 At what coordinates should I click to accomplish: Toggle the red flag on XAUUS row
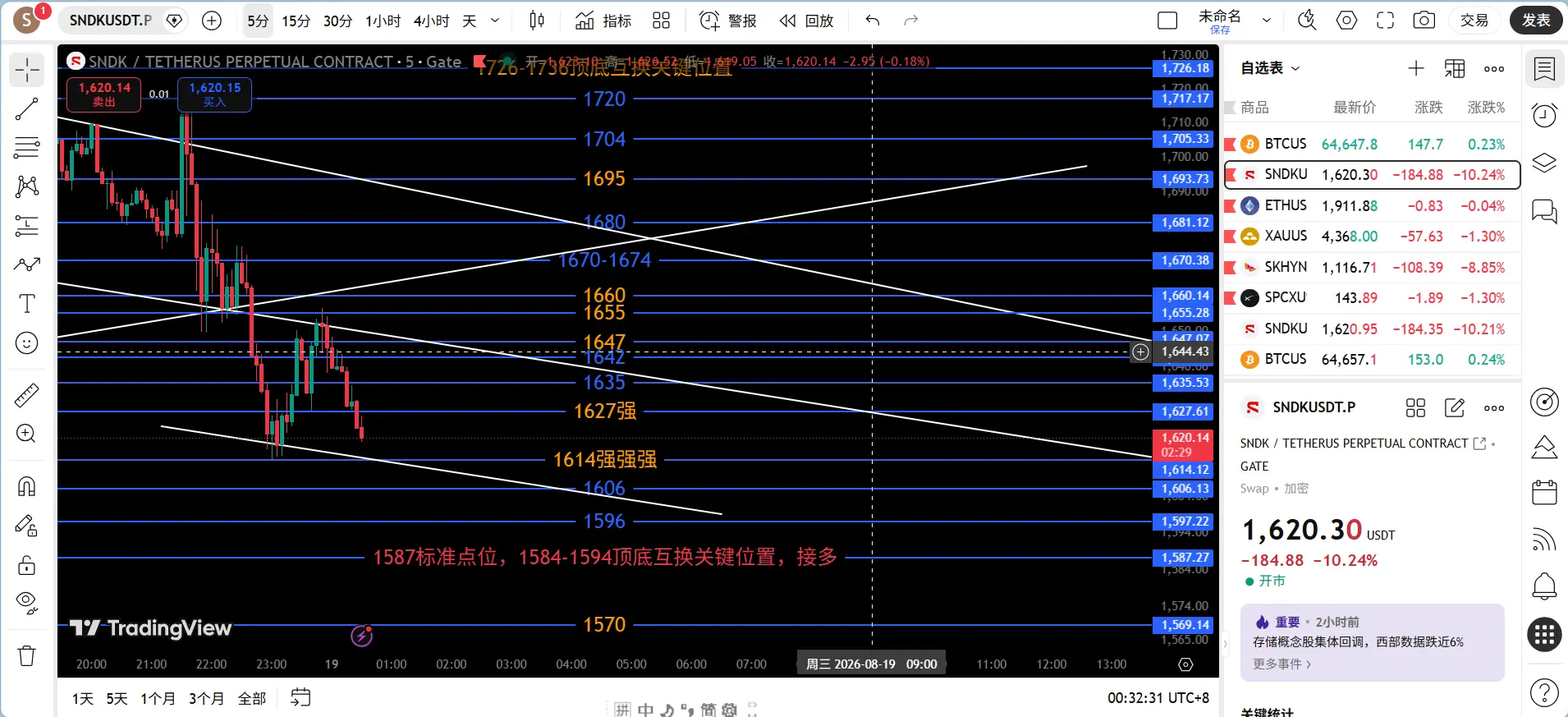1230,237
